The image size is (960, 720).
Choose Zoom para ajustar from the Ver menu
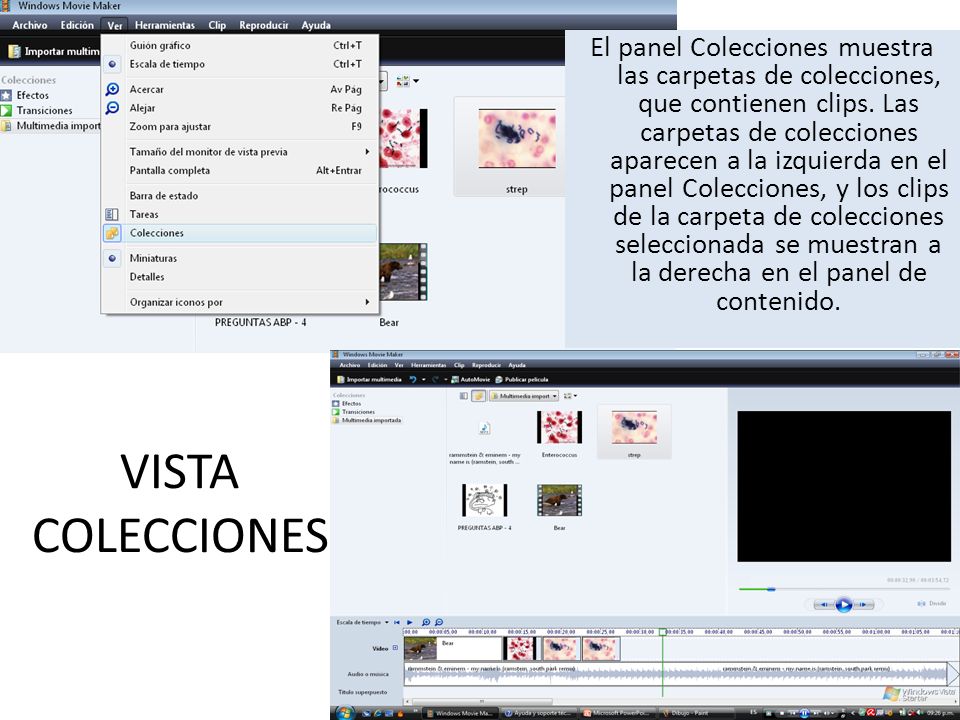click(x=240, y=127)
